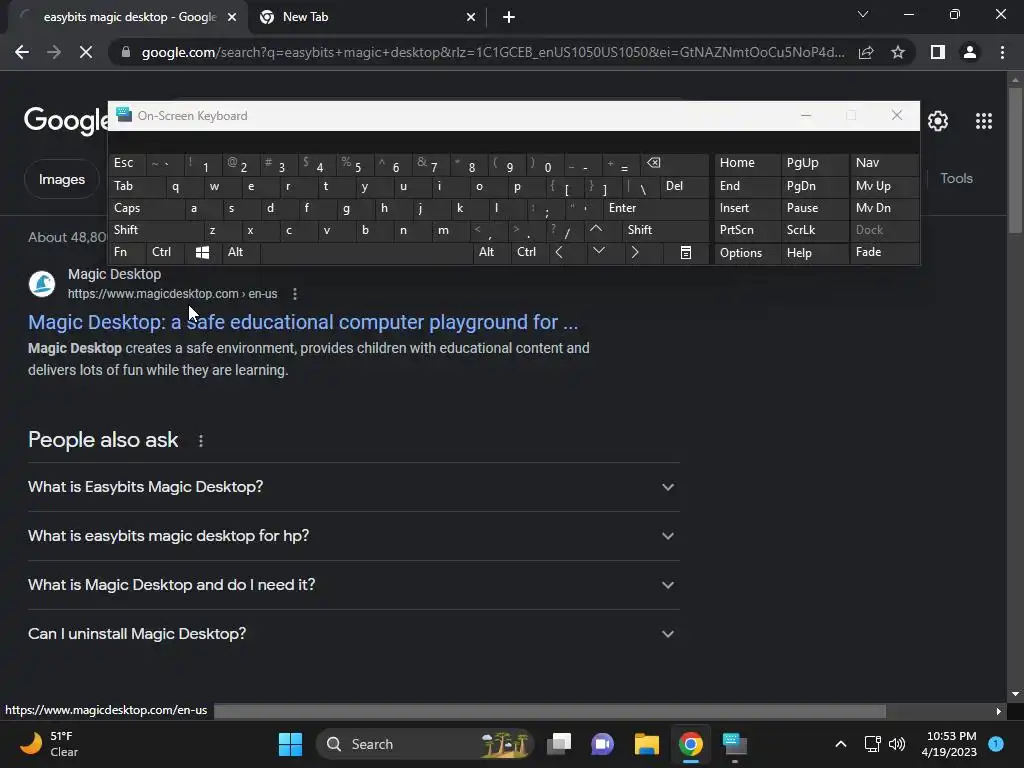Click the vertical page scrollbar thumb
The height and width of the screenshot is (768, 1024).
[1015, 160]
